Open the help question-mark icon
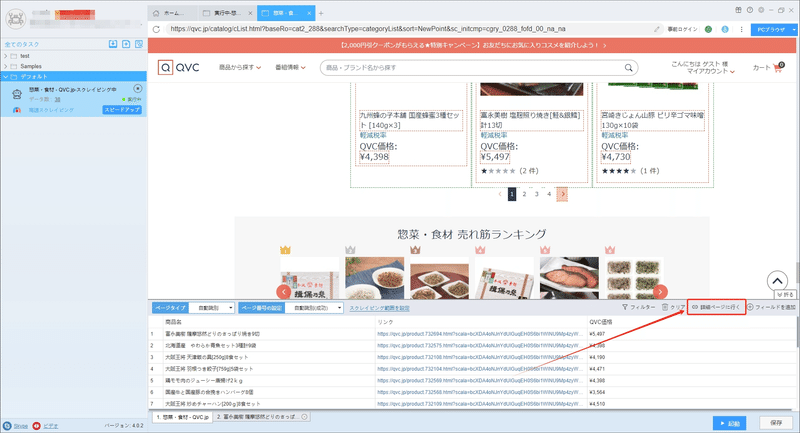This screenshot has height=433, width=800. [749, 10]
